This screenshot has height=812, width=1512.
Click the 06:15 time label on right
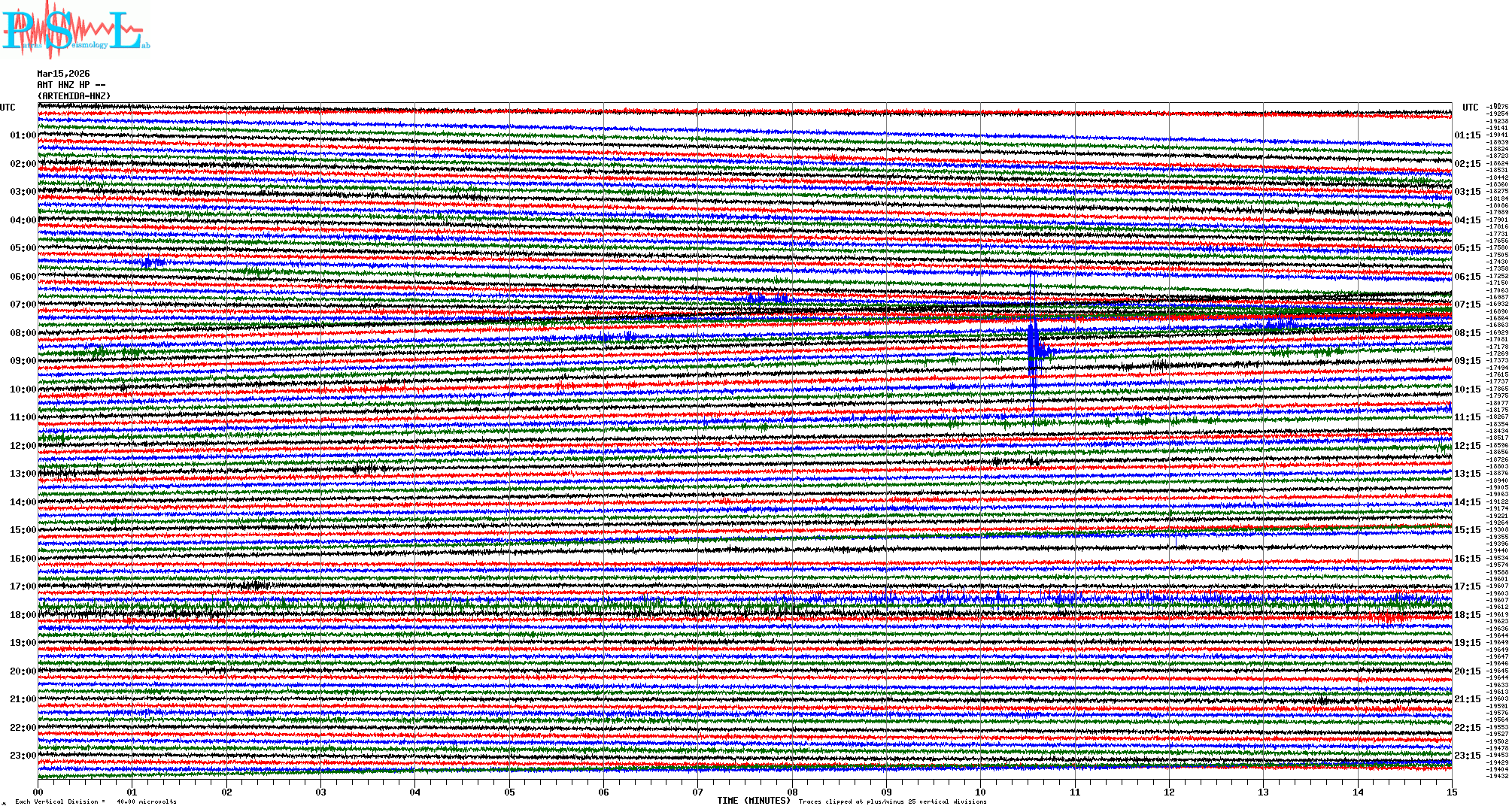[1468, 277]
